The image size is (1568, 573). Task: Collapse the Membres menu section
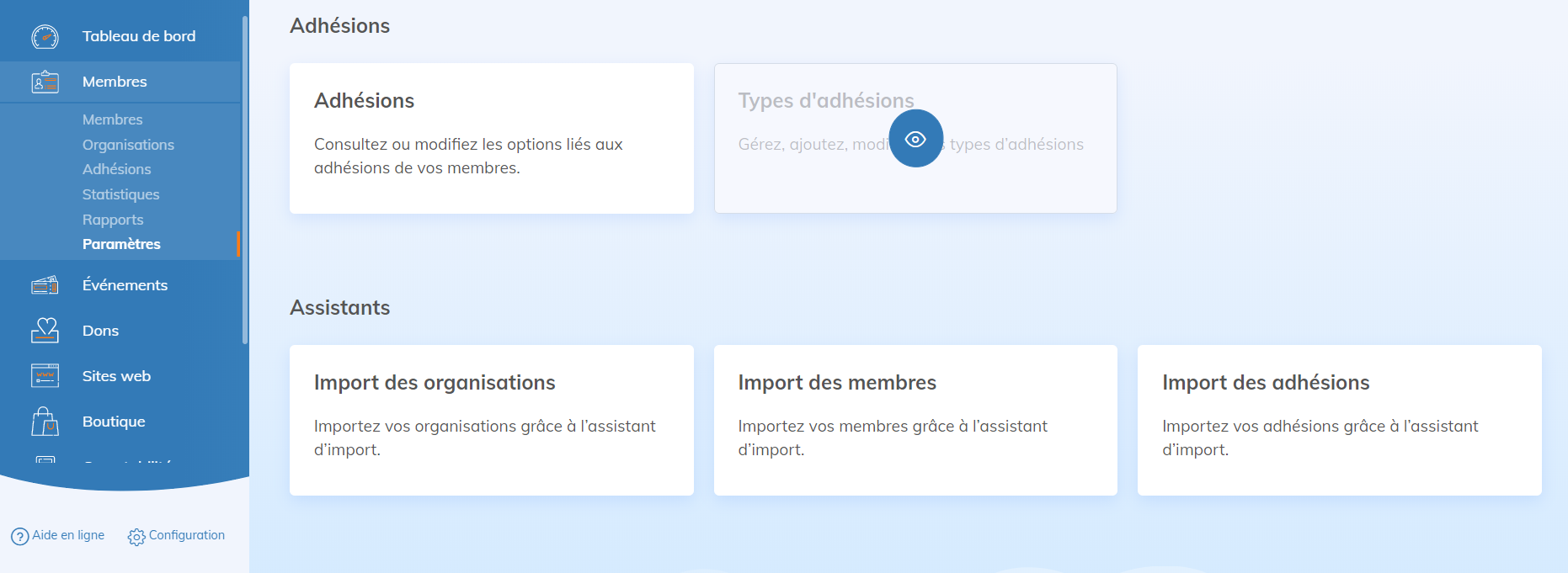(x=115, y=82)
